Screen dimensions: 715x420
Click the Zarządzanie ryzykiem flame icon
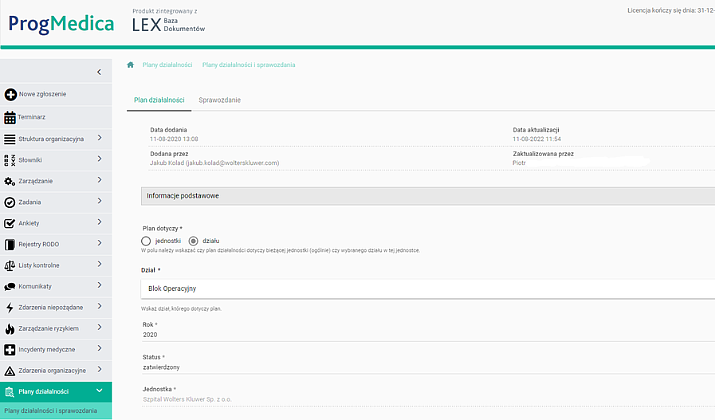(11, 328)
